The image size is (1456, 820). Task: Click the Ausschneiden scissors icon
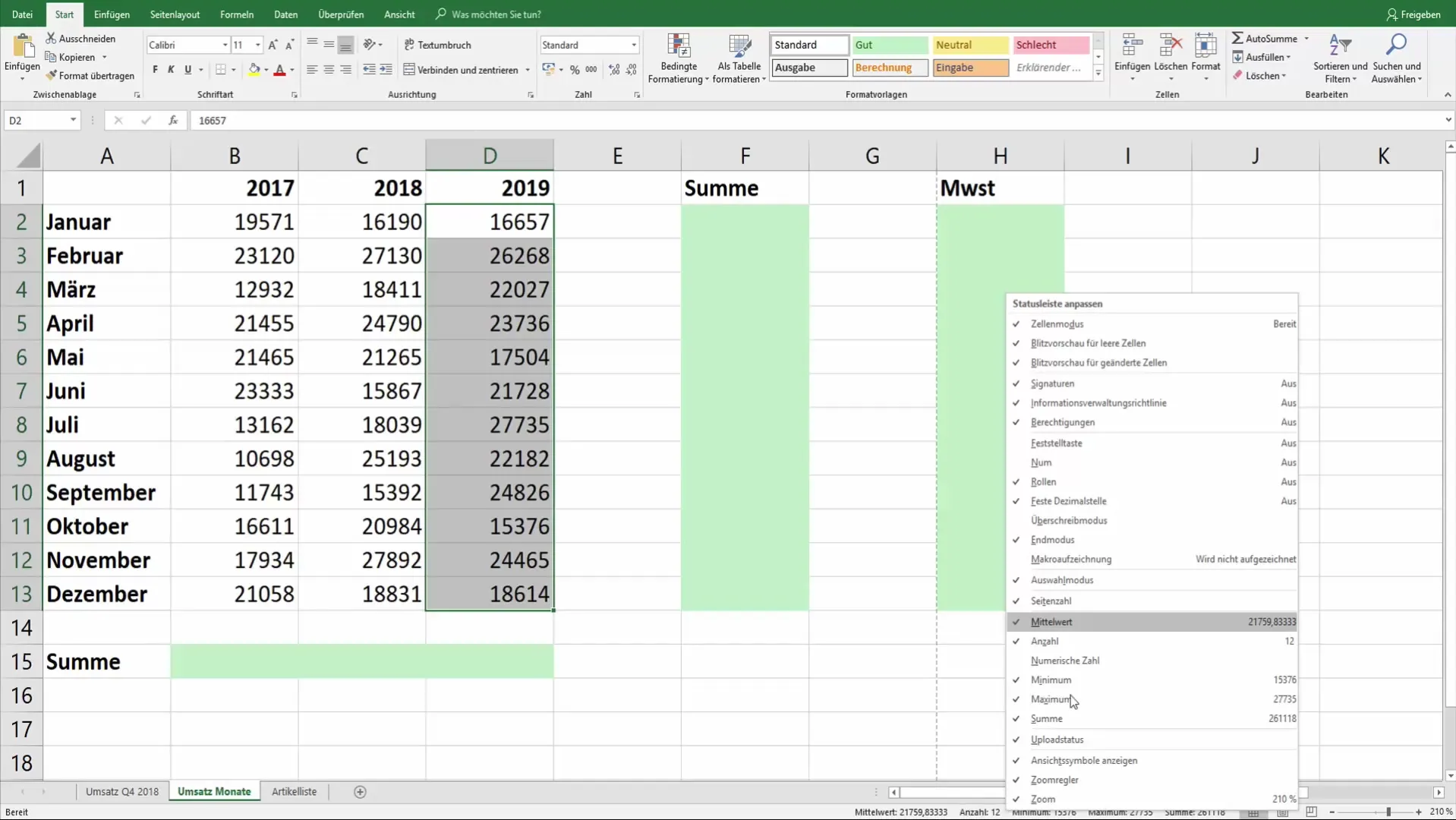[x=51, y=38]
